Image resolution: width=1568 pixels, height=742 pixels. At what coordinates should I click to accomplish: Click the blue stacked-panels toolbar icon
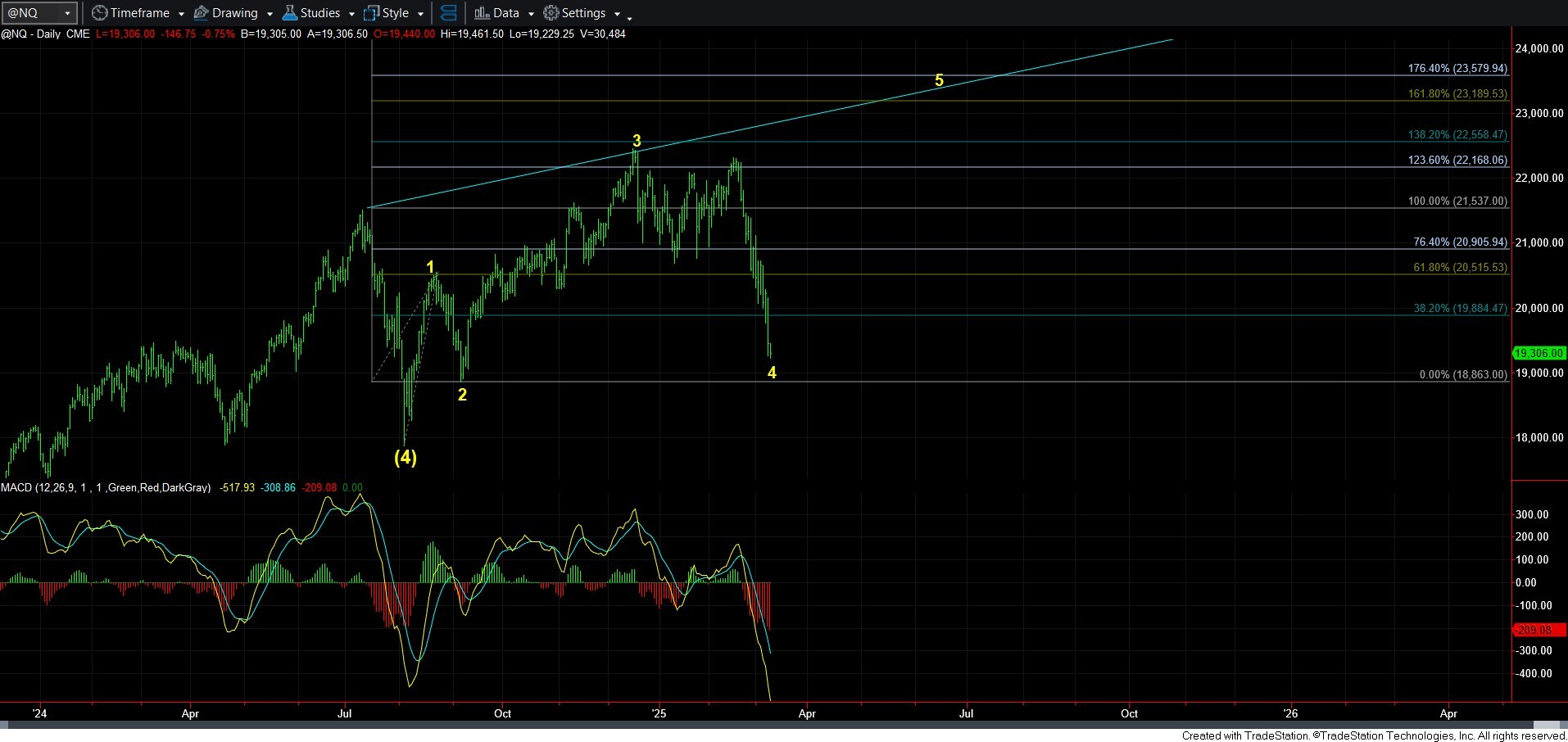click(449, 13)
